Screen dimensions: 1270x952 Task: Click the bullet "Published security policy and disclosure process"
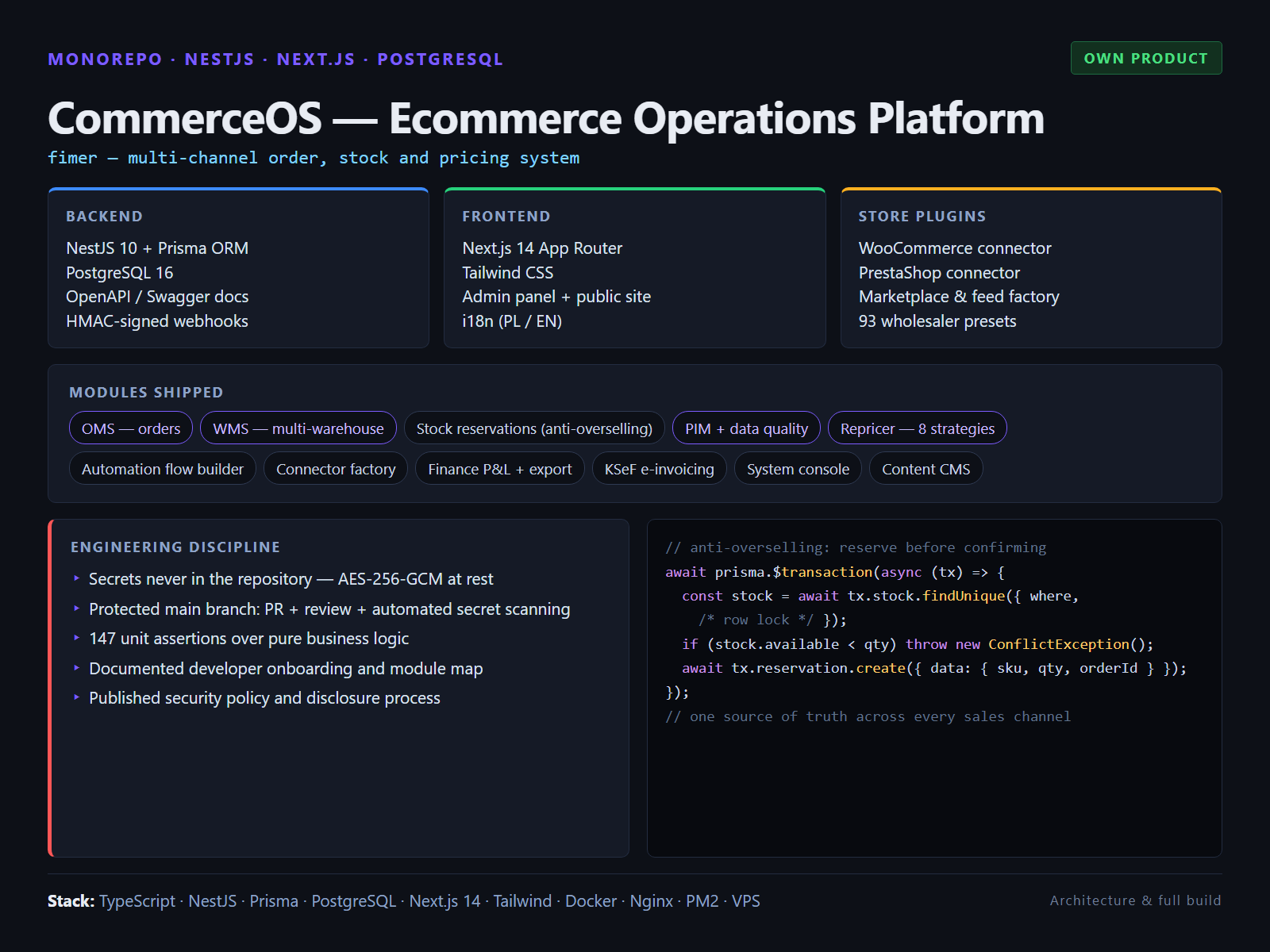tap(264, 698)
